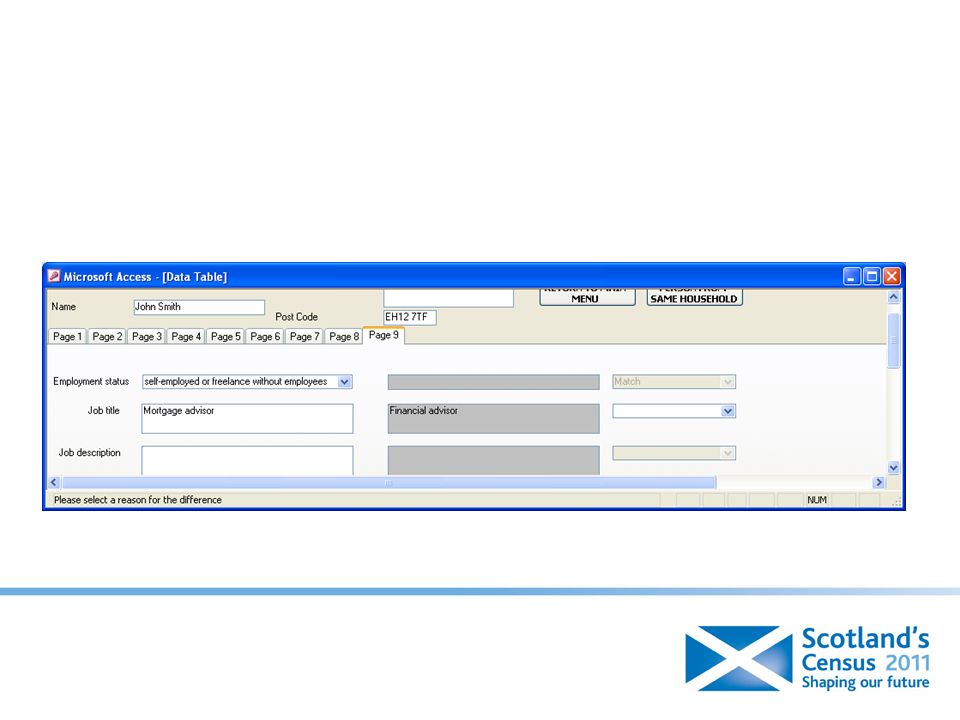Switch to the Page 2 tab

pos(107,336)
